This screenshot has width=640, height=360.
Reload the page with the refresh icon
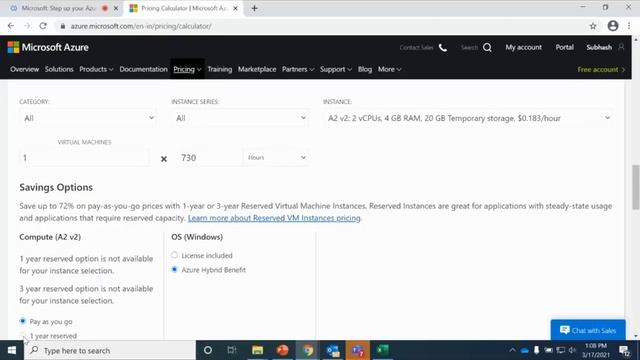click(43, 26)
